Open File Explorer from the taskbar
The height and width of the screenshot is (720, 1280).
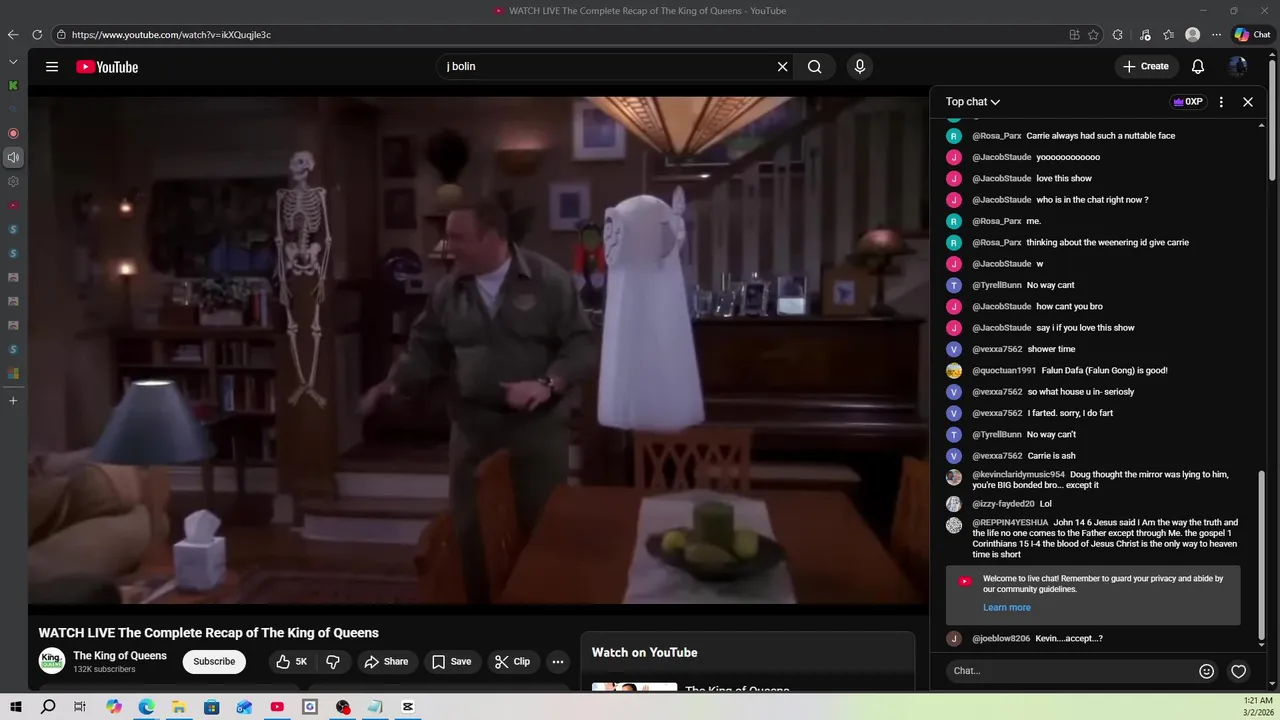click(179, 707)
